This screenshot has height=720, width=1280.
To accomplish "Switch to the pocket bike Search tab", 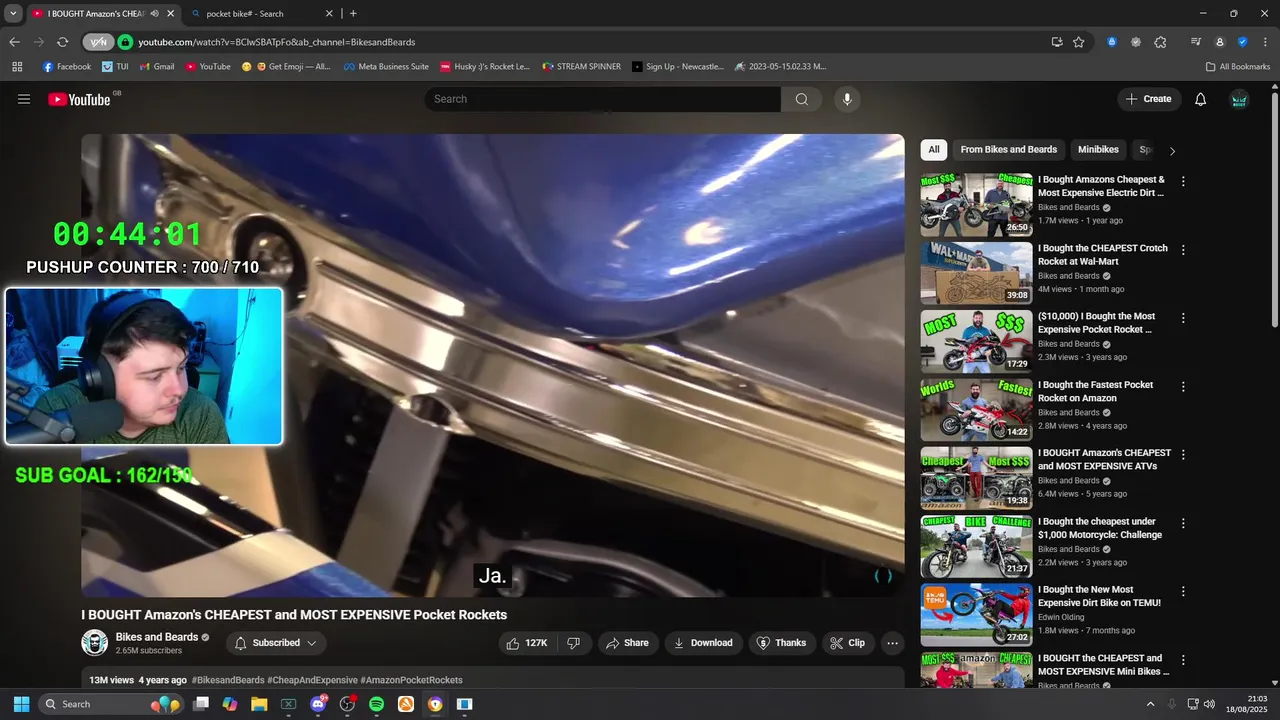I will [x=262, y=14].
